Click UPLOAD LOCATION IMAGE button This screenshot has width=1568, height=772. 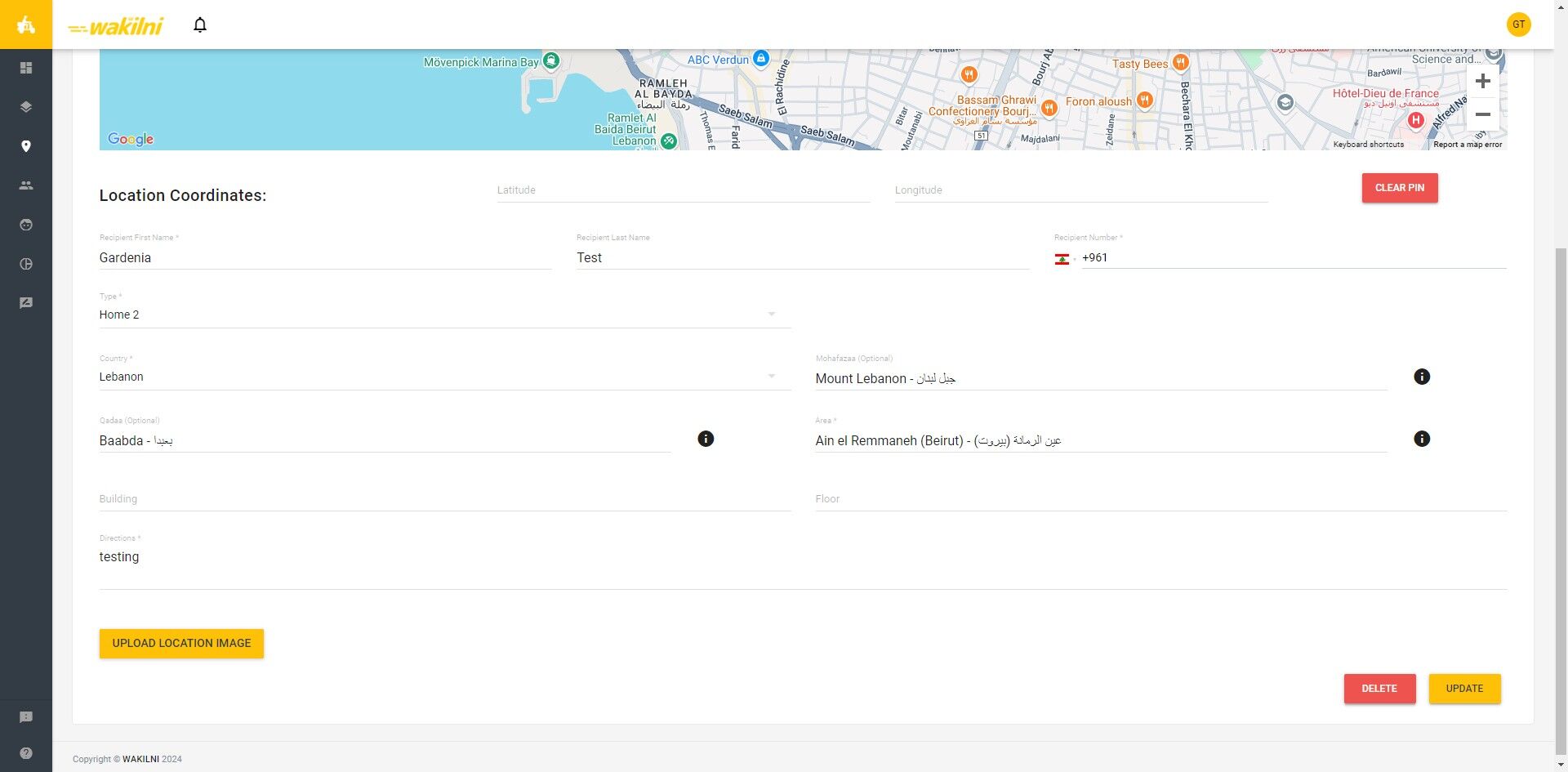[x=181, y=644]
